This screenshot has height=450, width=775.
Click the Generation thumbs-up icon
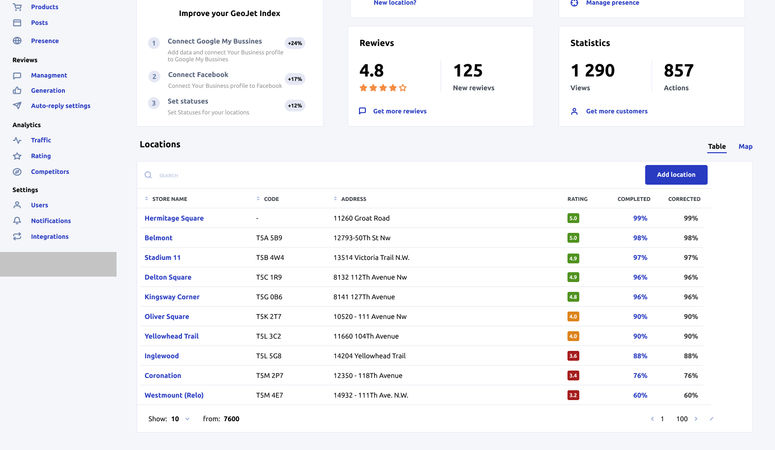click(x=17, y=90)
